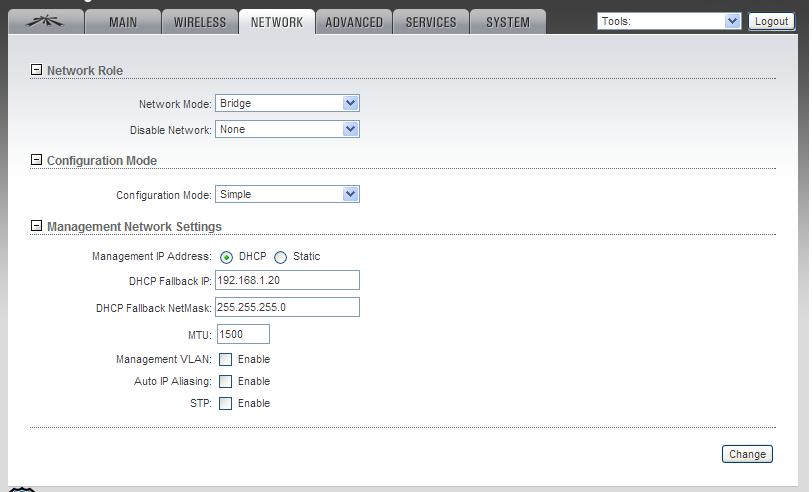Select the DHCP radio button
Screen dimensions: 812x492
tap(226, 257)
